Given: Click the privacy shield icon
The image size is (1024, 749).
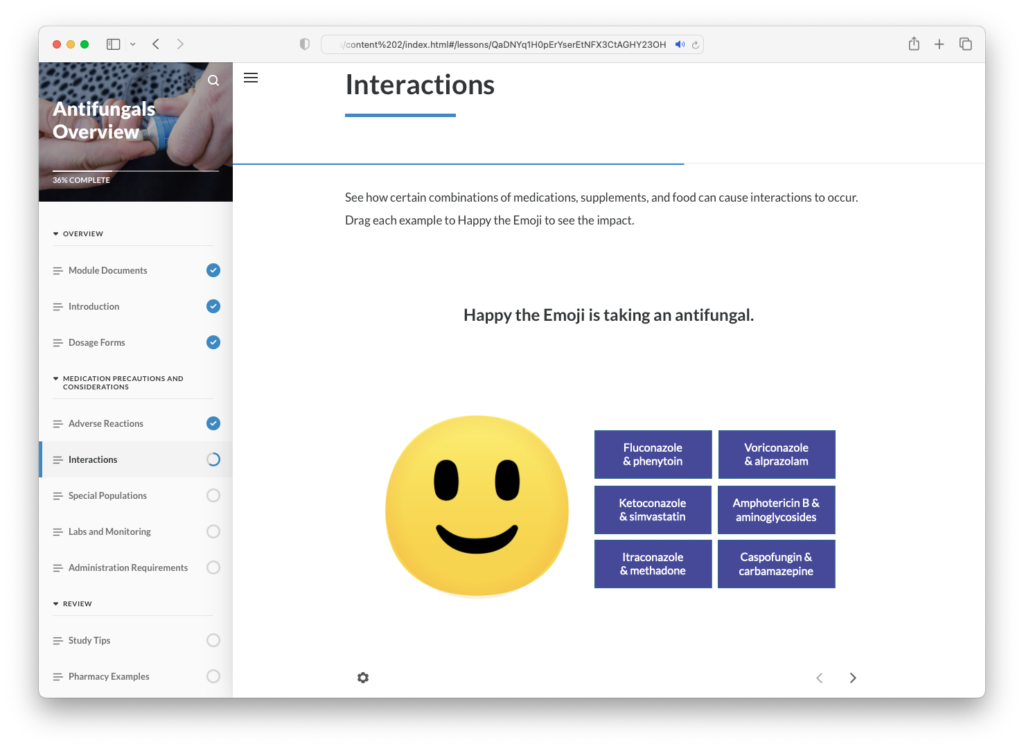Looking at the screenshot, I should (x=304, y=44).
